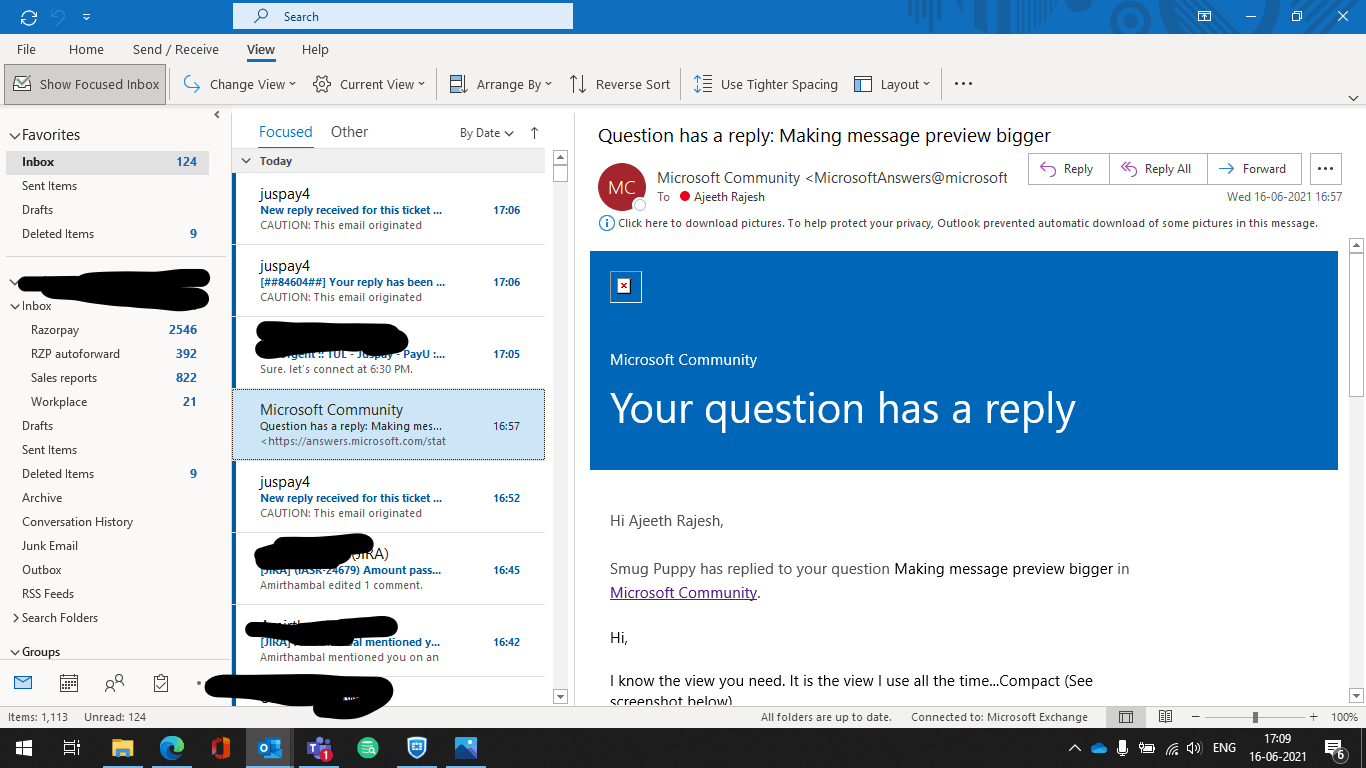Click Reply All in reading pane

point(1158,169)
